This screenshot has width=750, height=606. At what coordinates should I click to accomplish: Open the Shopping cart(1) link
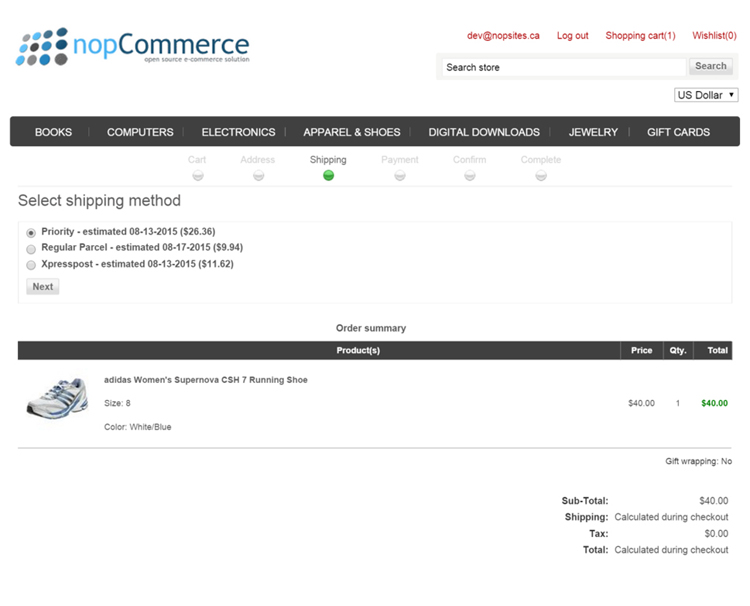pyautogui.click(x=640, y=35)
